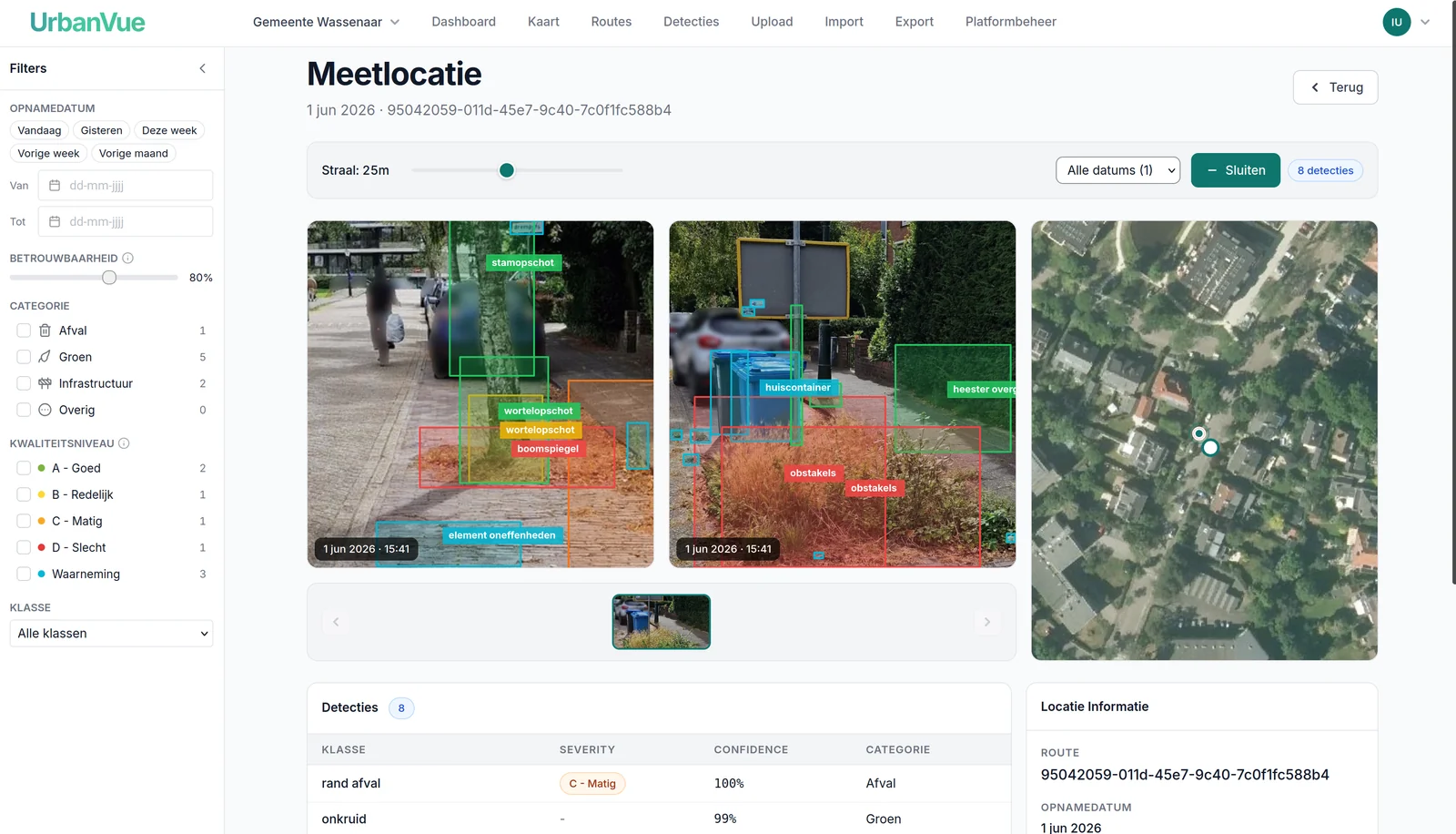Viewport: 1456px width, 834px height.
Task: Click the 'rand afval' table row
Action: (659, 784)
